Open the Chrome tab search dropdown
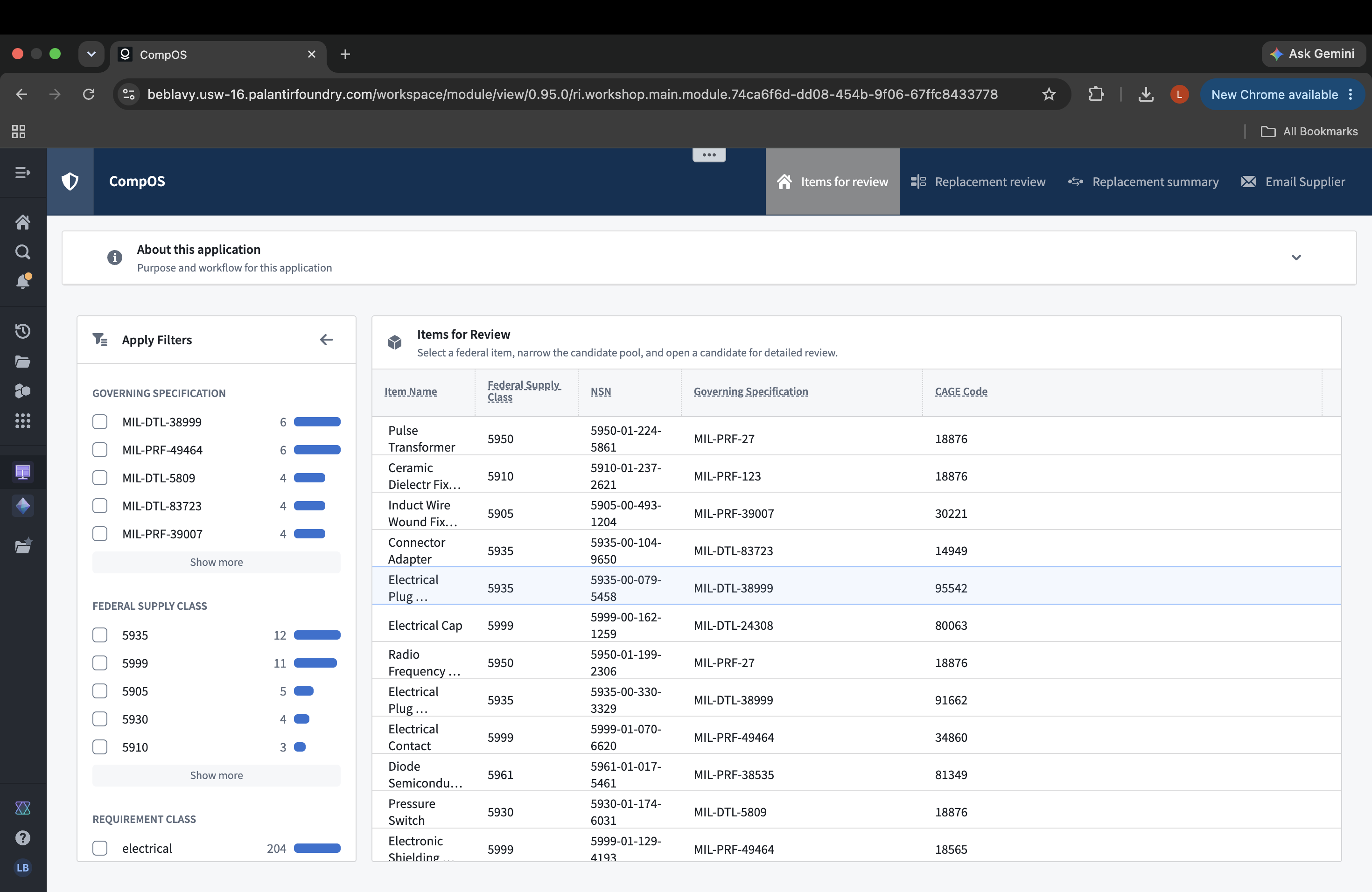Screen dimensions: 1372x892 coord(91,54)
